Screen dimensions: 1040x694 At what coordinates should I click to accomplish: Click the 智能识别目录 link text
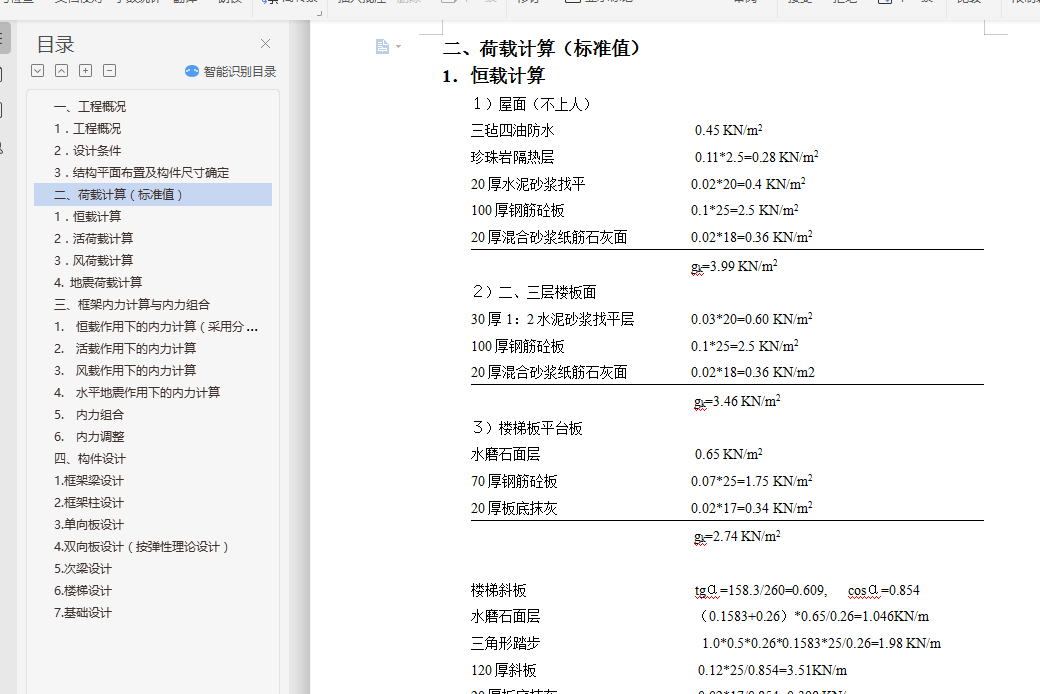tap(239, 72)
